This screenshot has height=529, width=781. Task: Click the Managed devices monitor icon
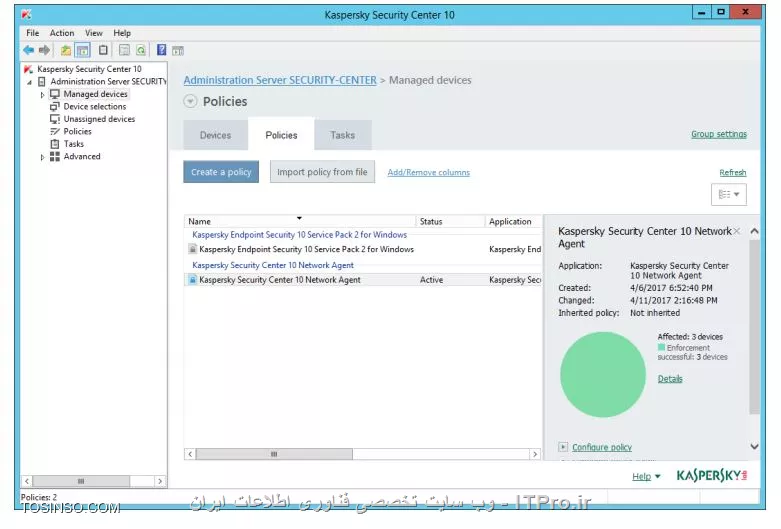[55, 94]
